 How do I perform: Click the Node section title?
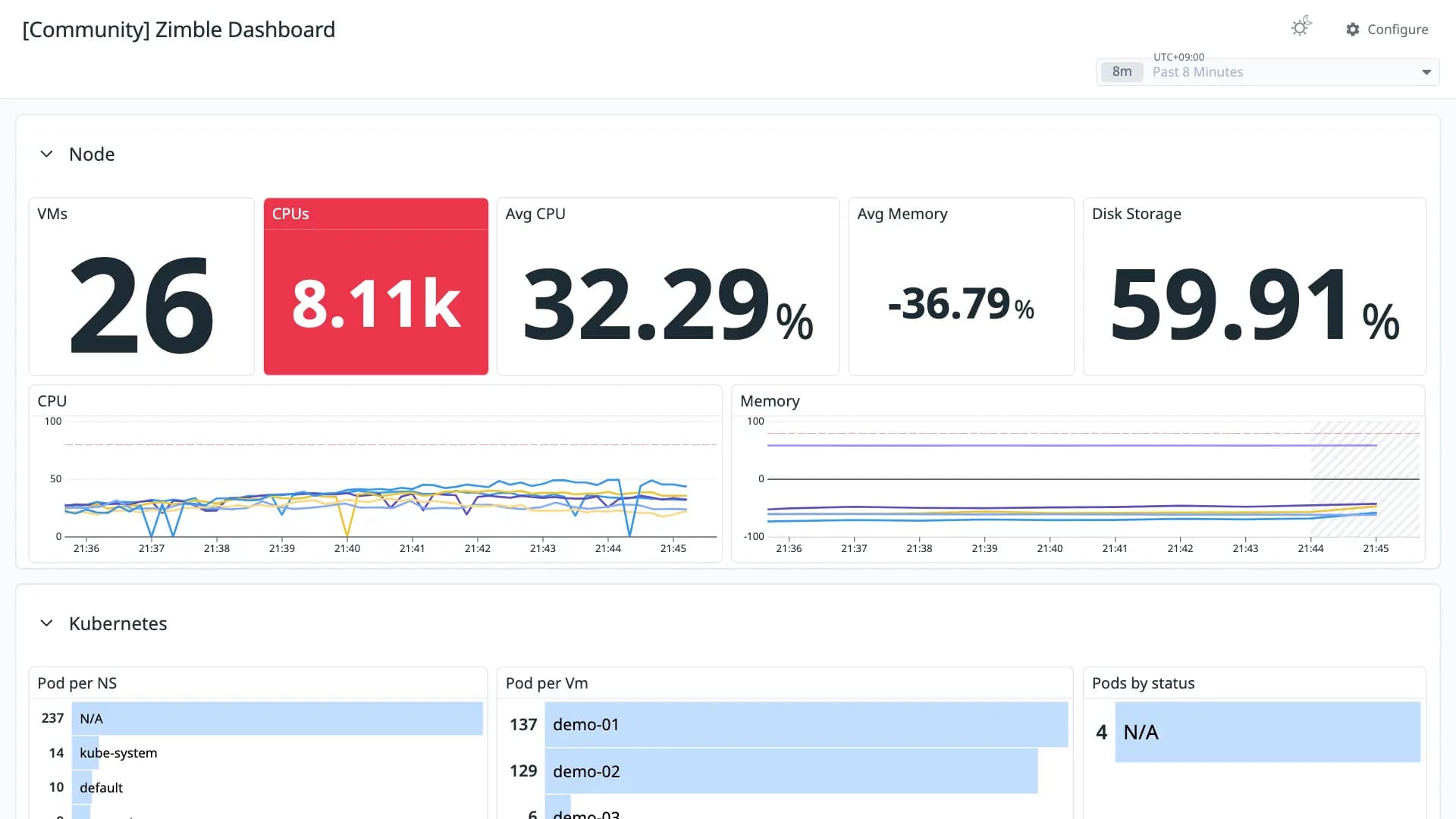[x=92, y=154]
